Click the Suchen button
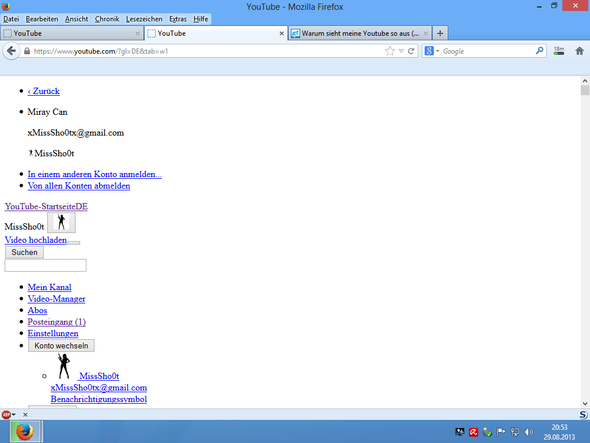 click(24, 252)
